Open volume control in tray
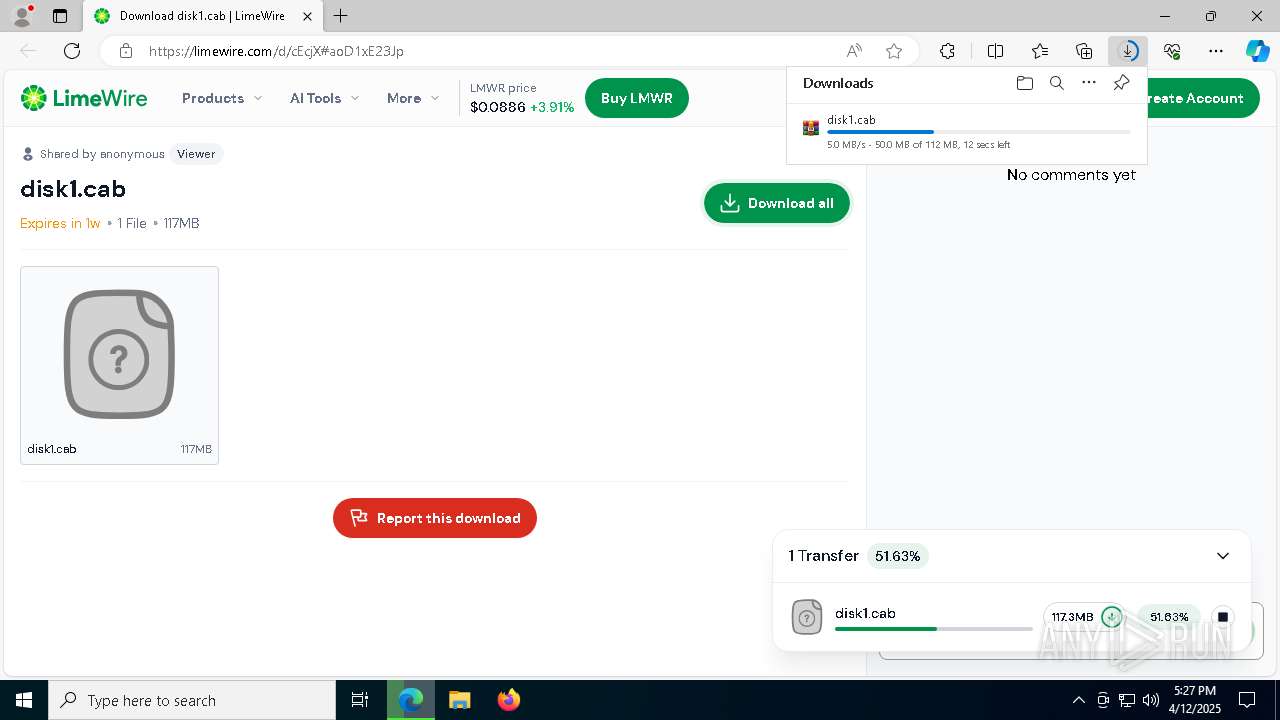Screen dimensions: 1280x720 pos(1151,700)
